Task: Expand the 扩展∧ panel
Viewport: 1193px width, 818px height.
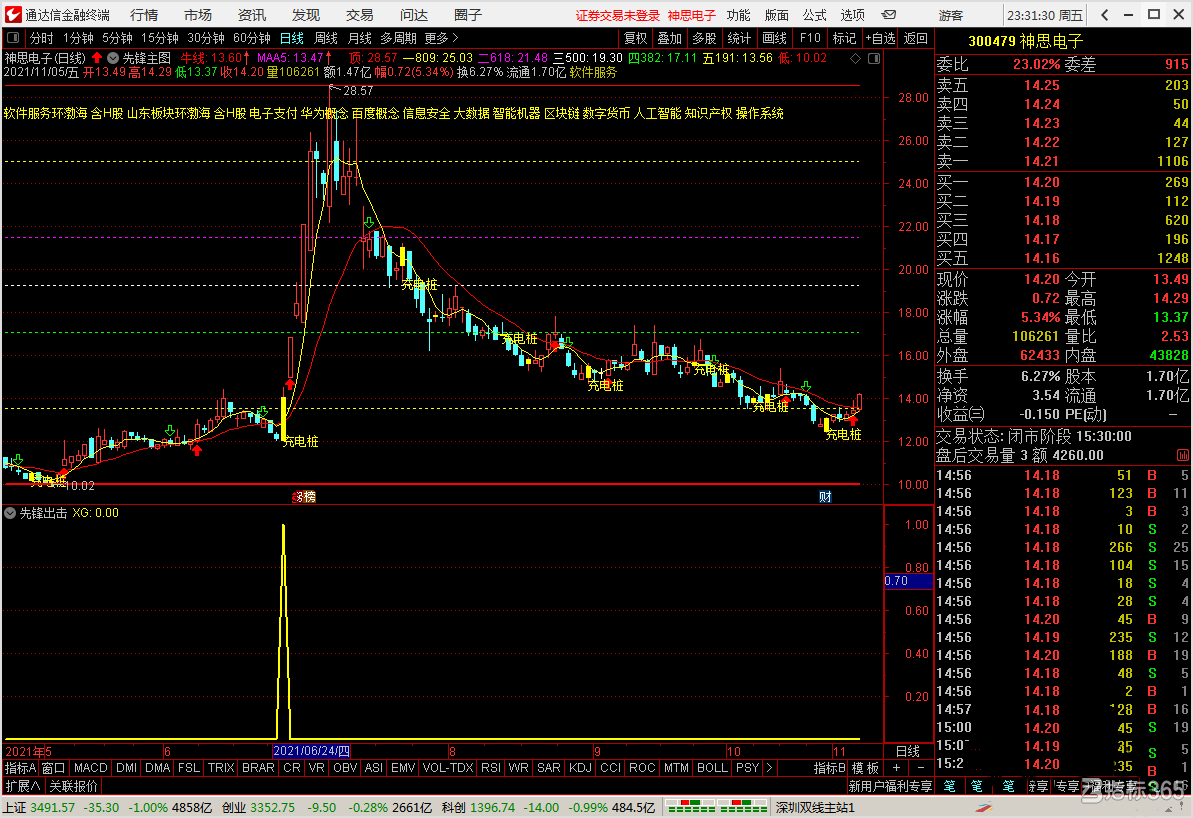Action: point(22,786)
